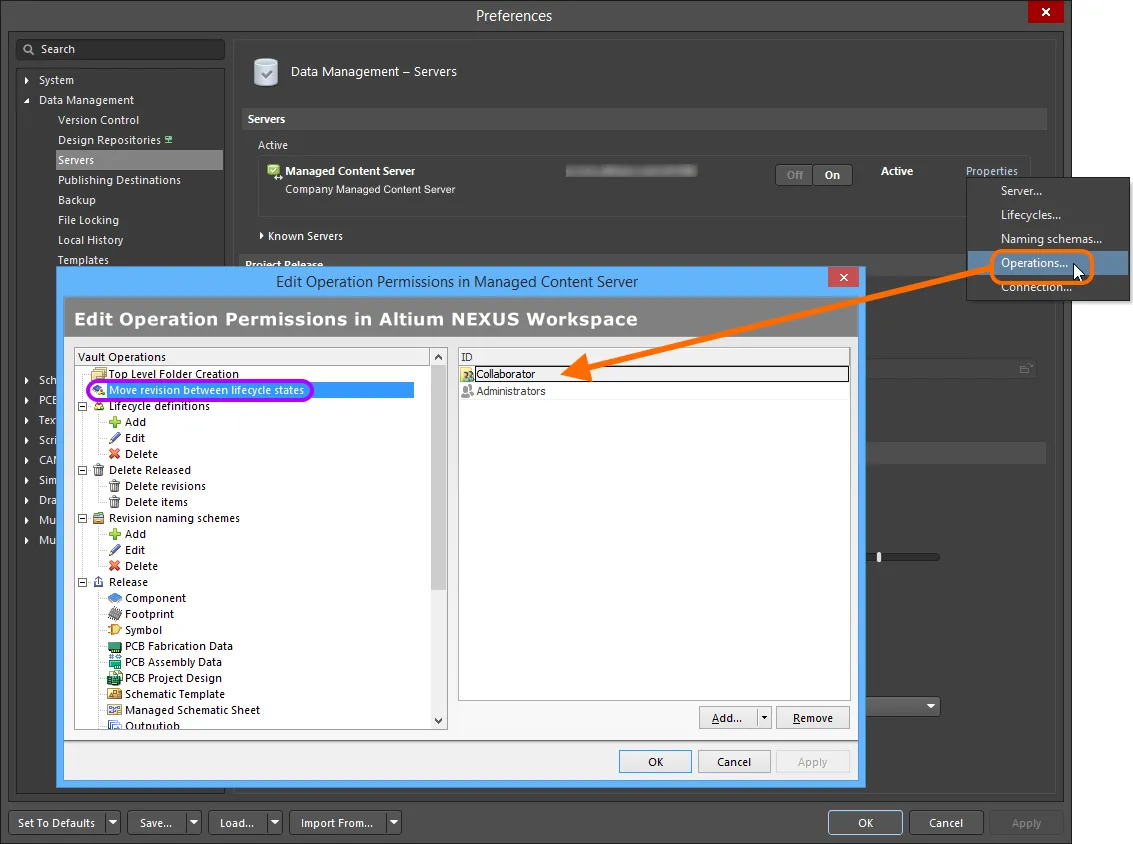The image size is (1133, 844).
Task: Open the Add... button dropdown arrow
Action: click(764, 718)
